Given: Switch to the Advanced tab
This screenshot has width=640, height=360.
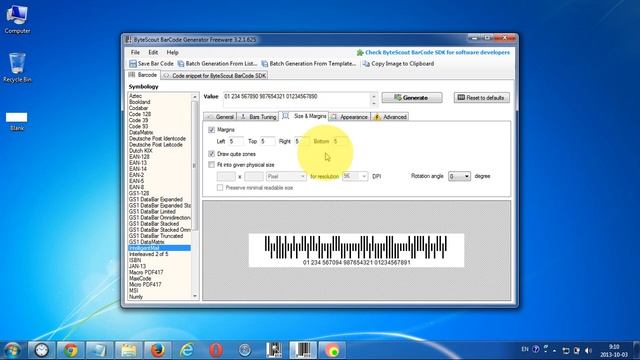Looking at the screenshot, I should [x=390, y=117].
